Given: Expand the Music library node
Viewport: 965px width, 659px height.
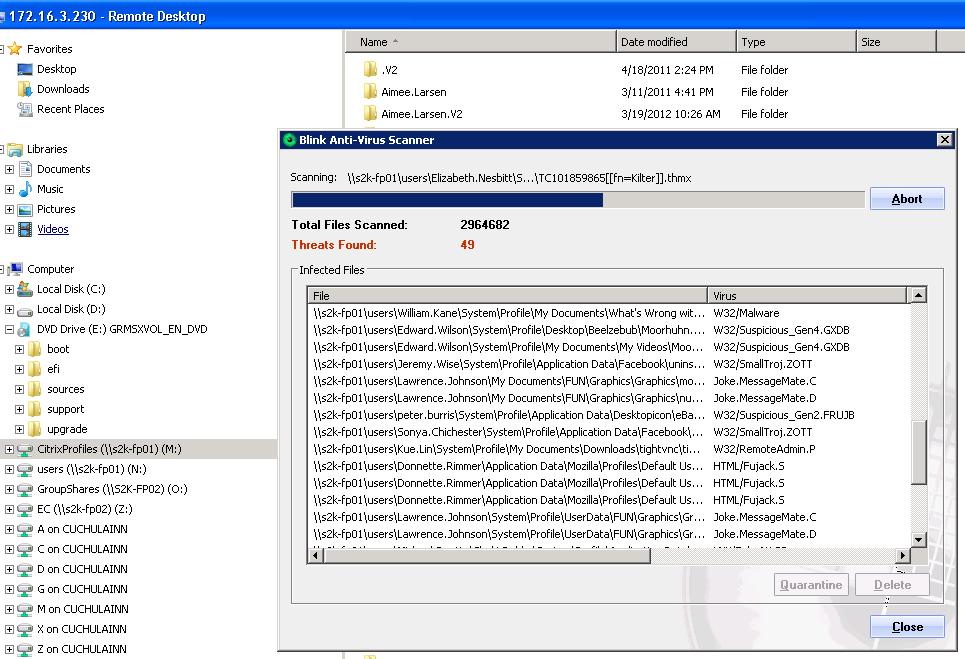Looking at the screenshot, I should (9, 190).
